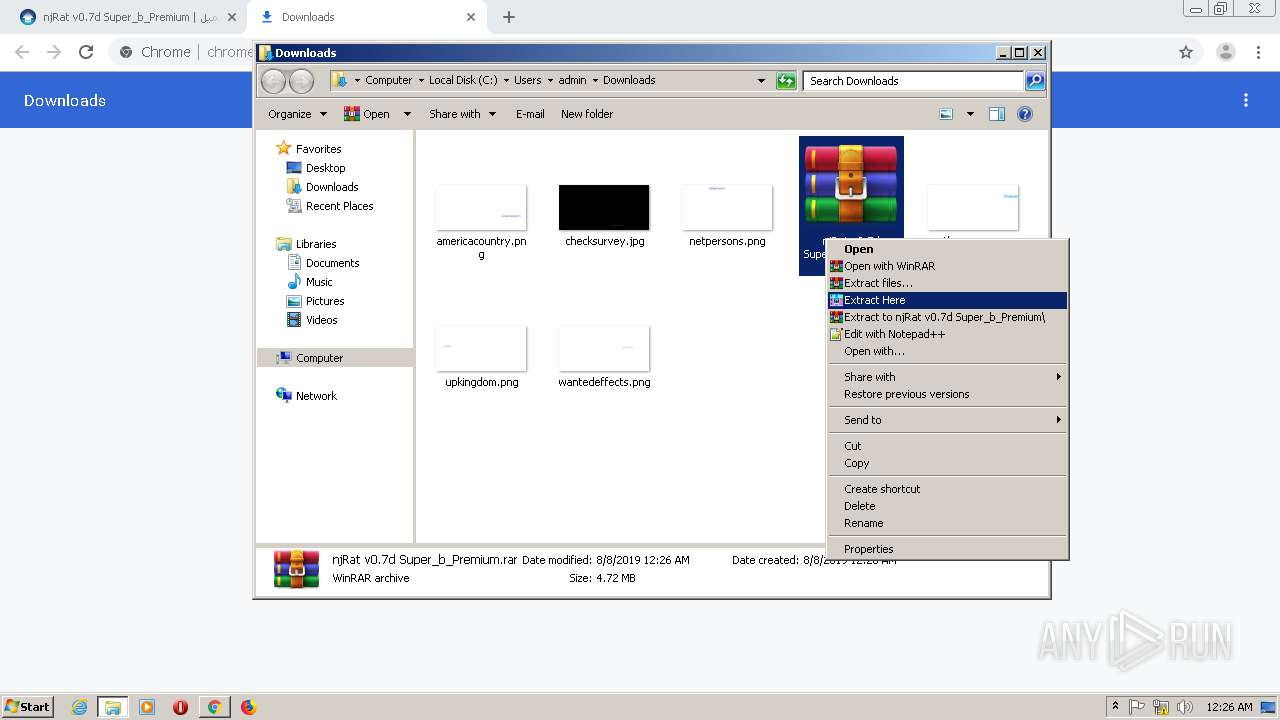This screenshot has height=720, width=1280.
Task: Select Favorites in navigation pane
Action: click(309, 149)
